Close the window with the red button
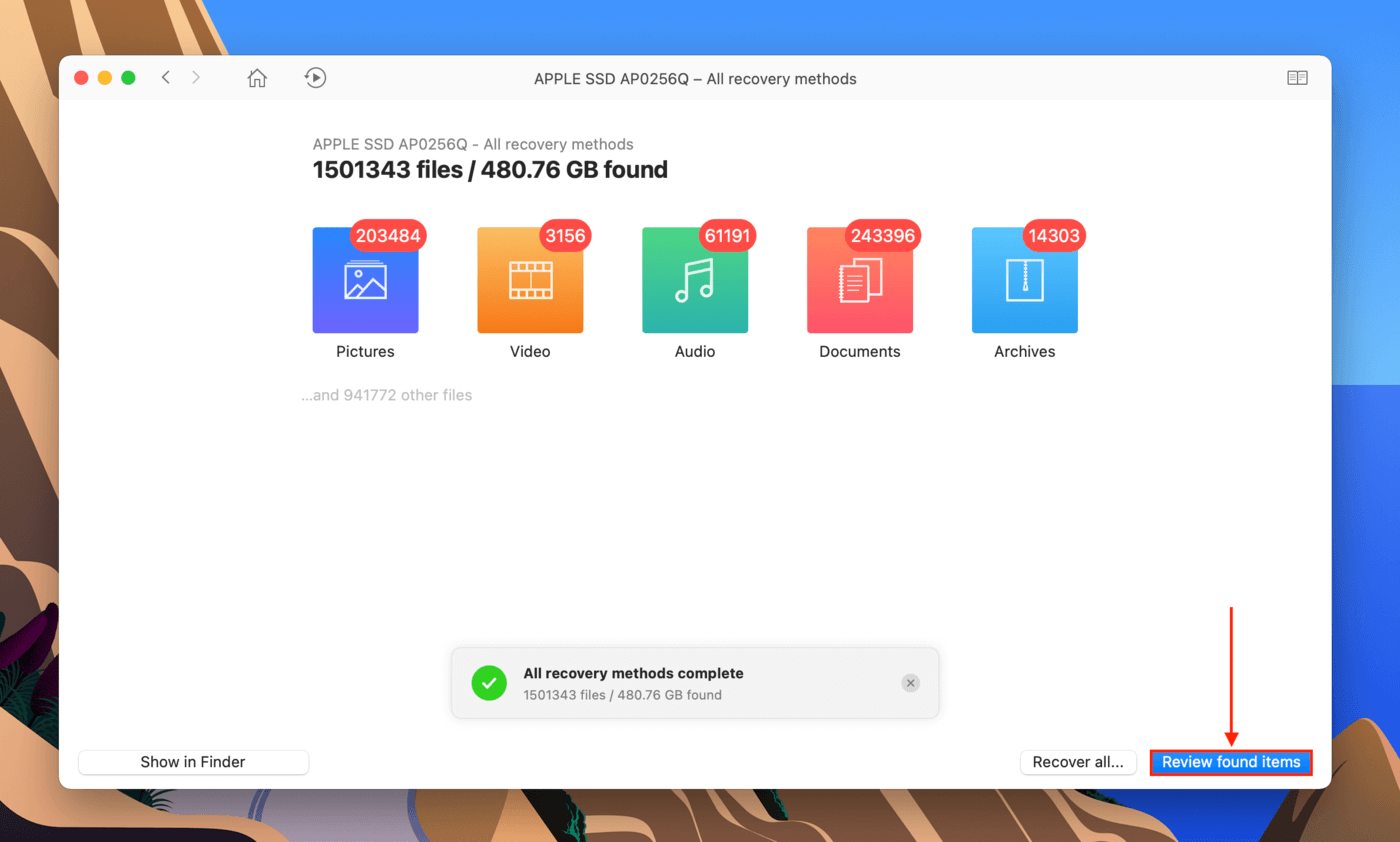The image size is (1400, 842). click(81, 78)
